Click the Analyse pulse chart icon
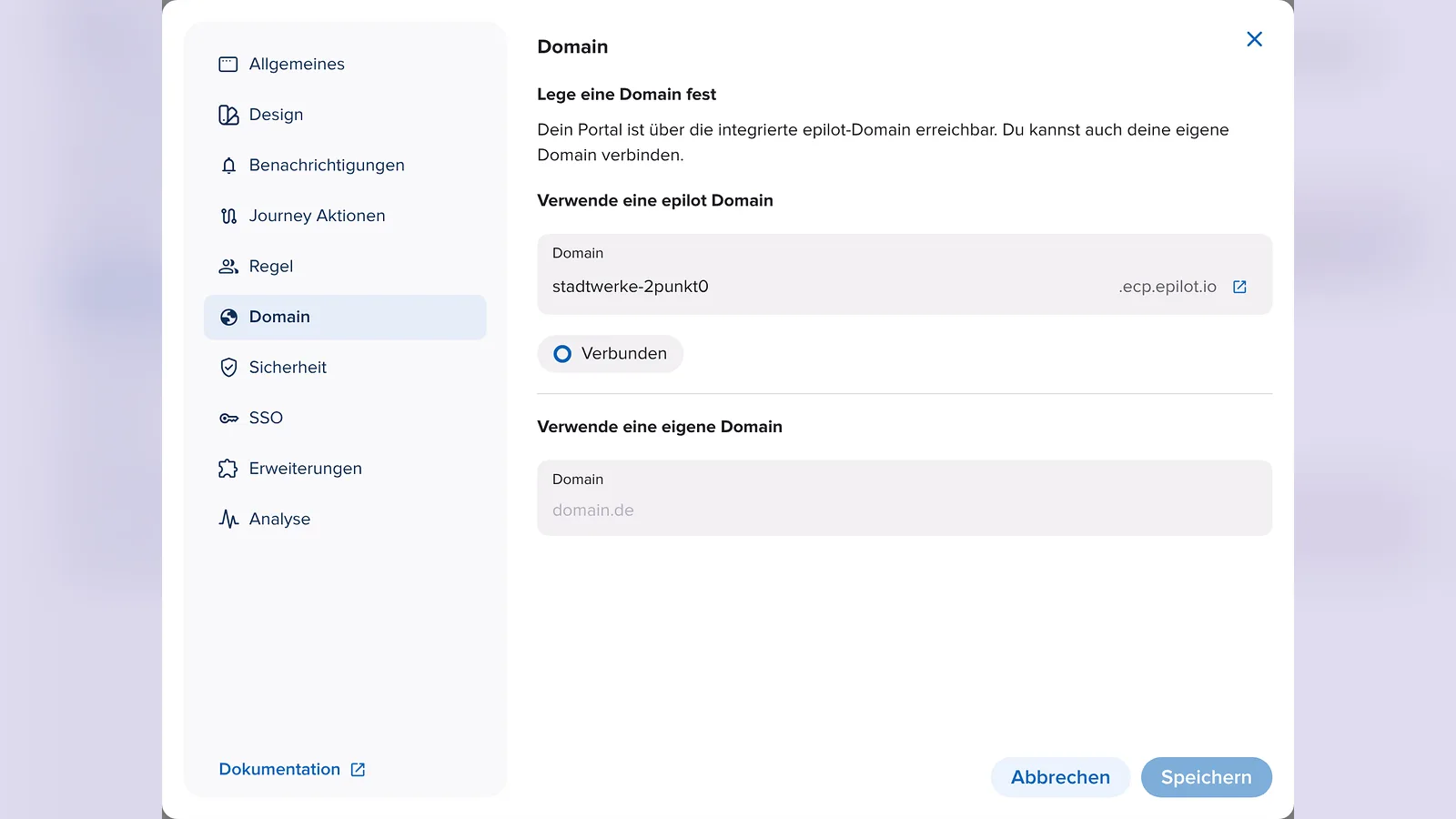 pos(228,519)
